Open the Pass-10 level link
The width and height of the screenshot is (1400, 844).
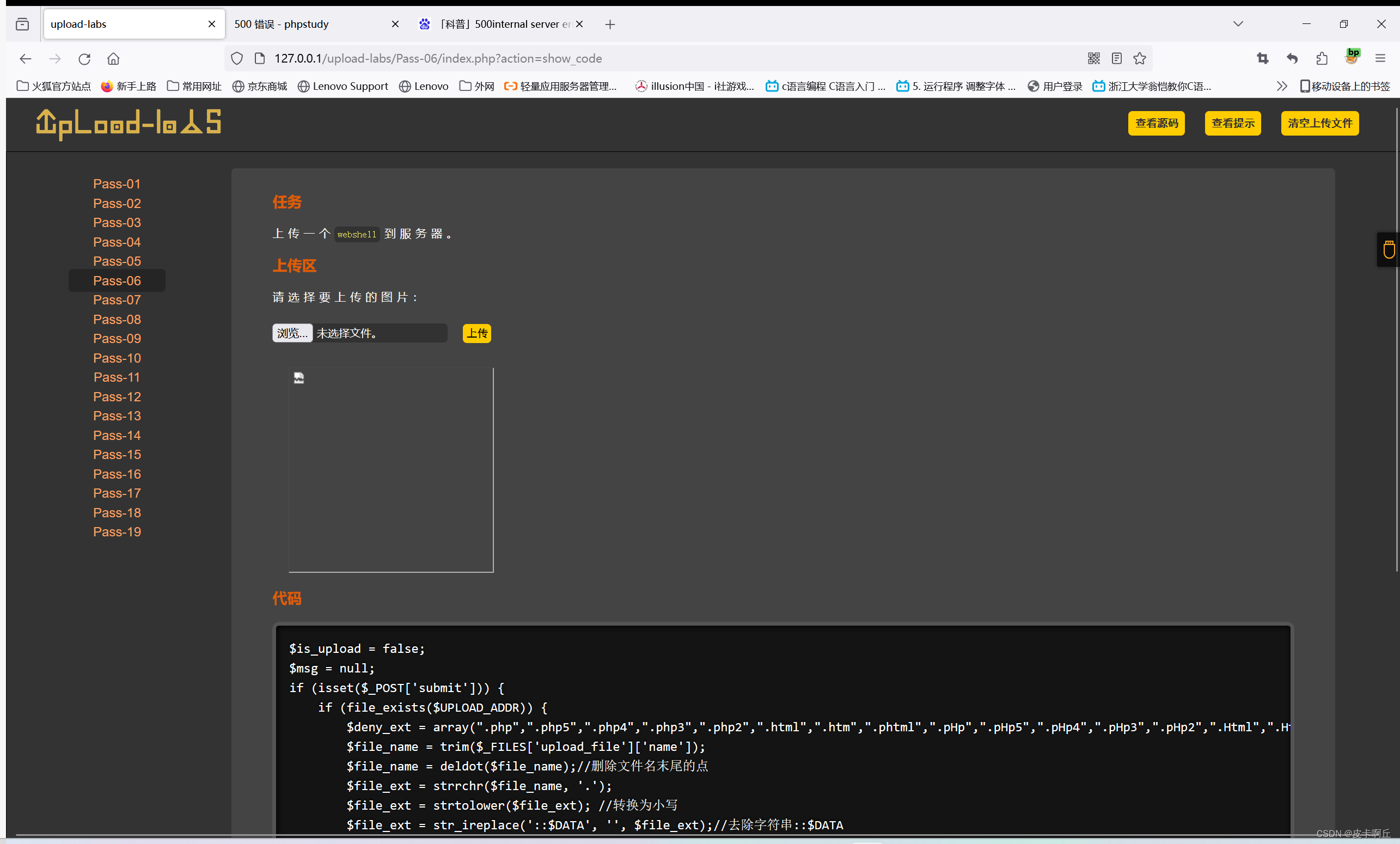tap(117, 358)
